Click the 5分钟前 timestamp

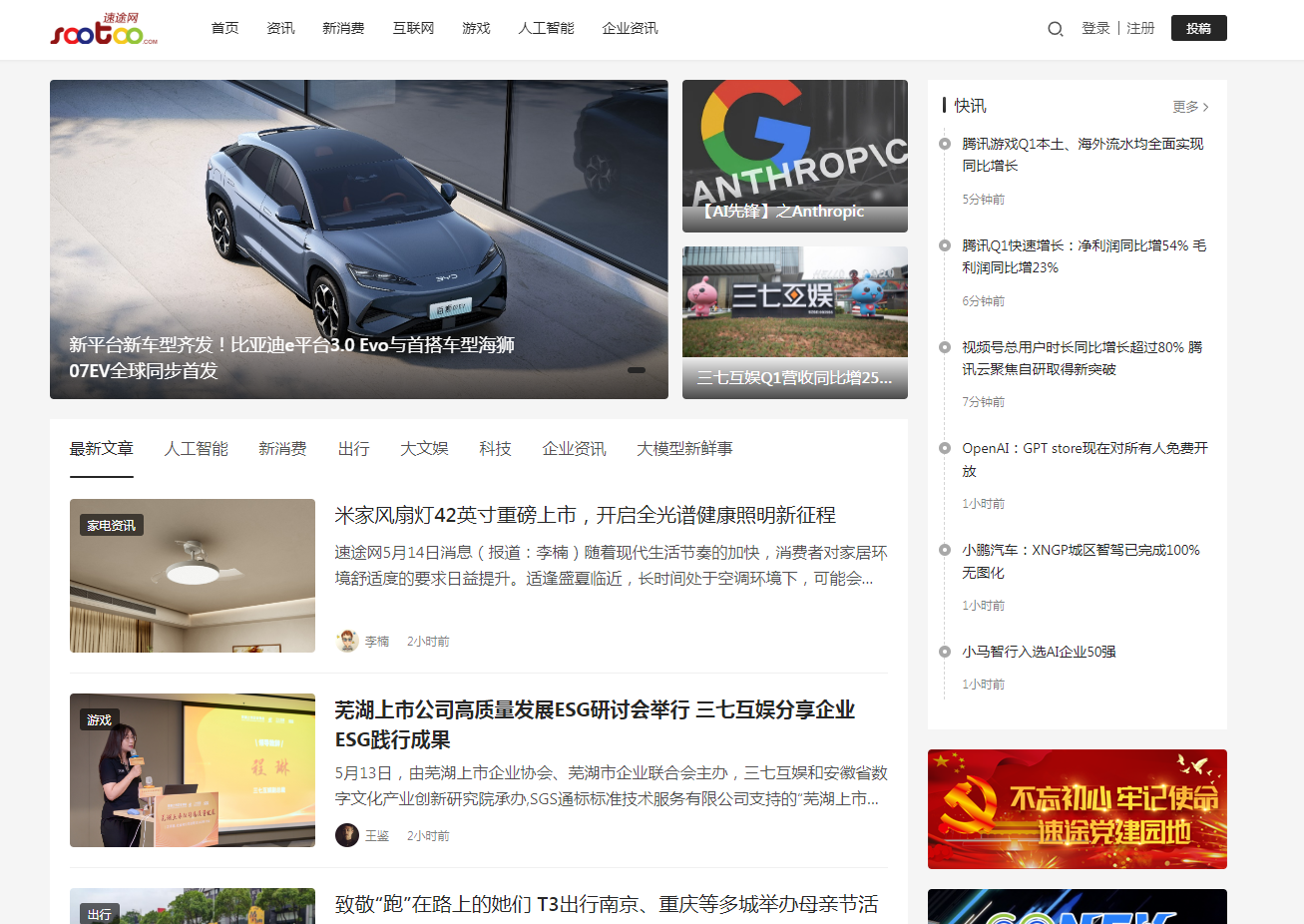[983, 200]
